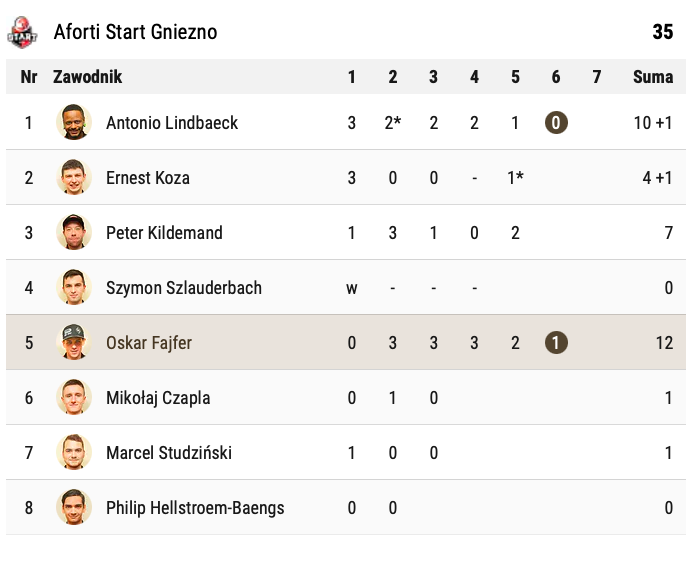
Task: Open Oskar Fajfer's avatar photo
Action: pos(74,343)
